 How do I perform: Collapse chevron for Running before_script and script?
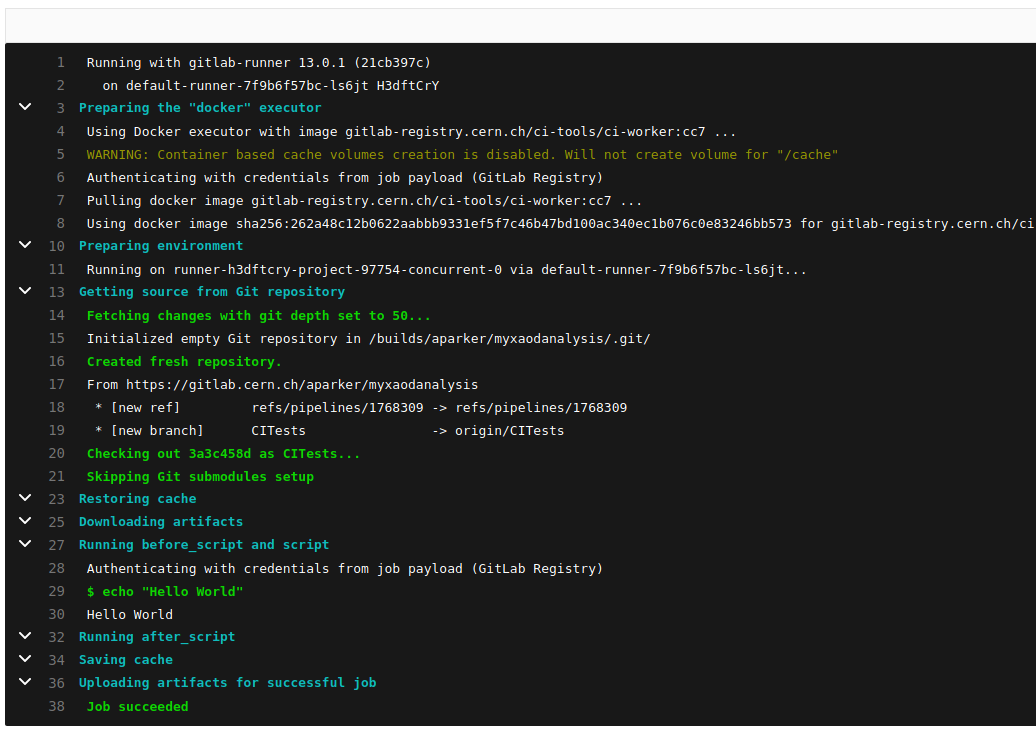point(25,544)
